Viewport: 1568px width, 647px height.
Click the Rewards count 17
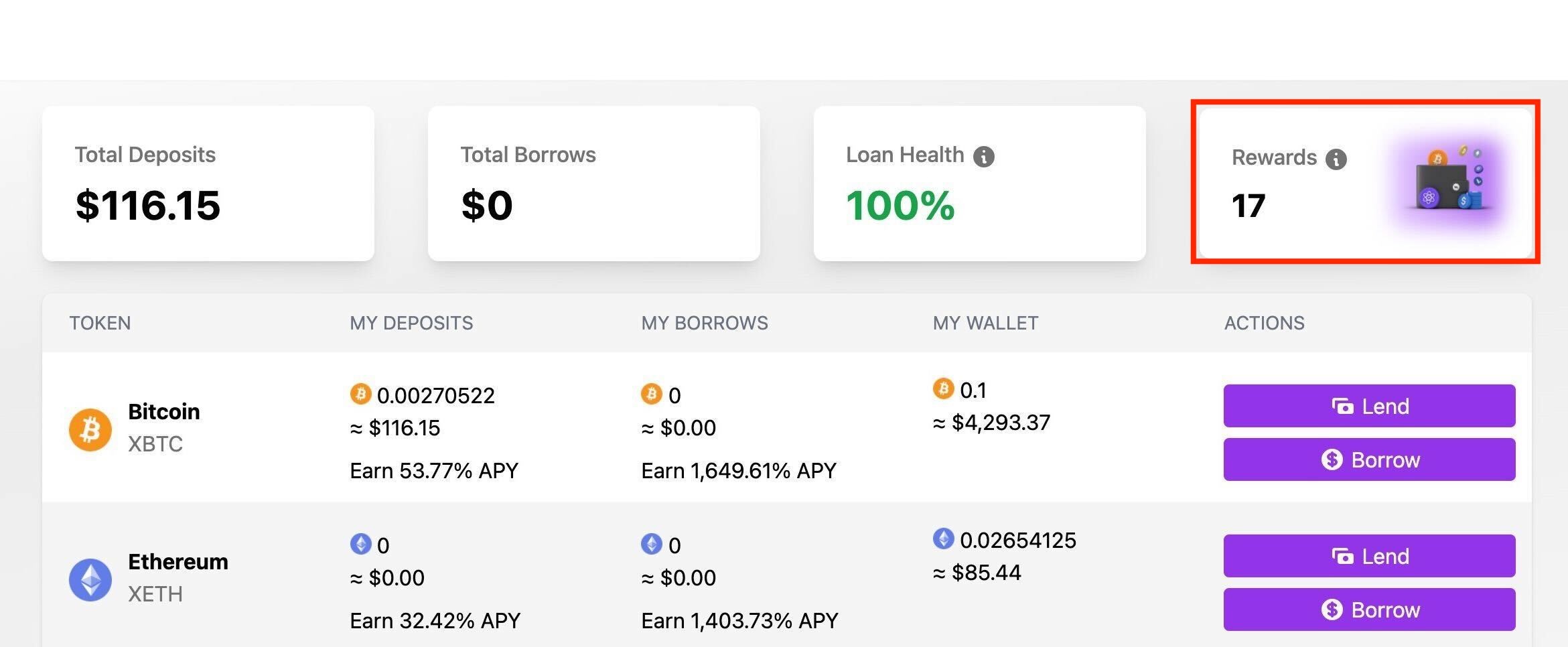click(1249, 206)
